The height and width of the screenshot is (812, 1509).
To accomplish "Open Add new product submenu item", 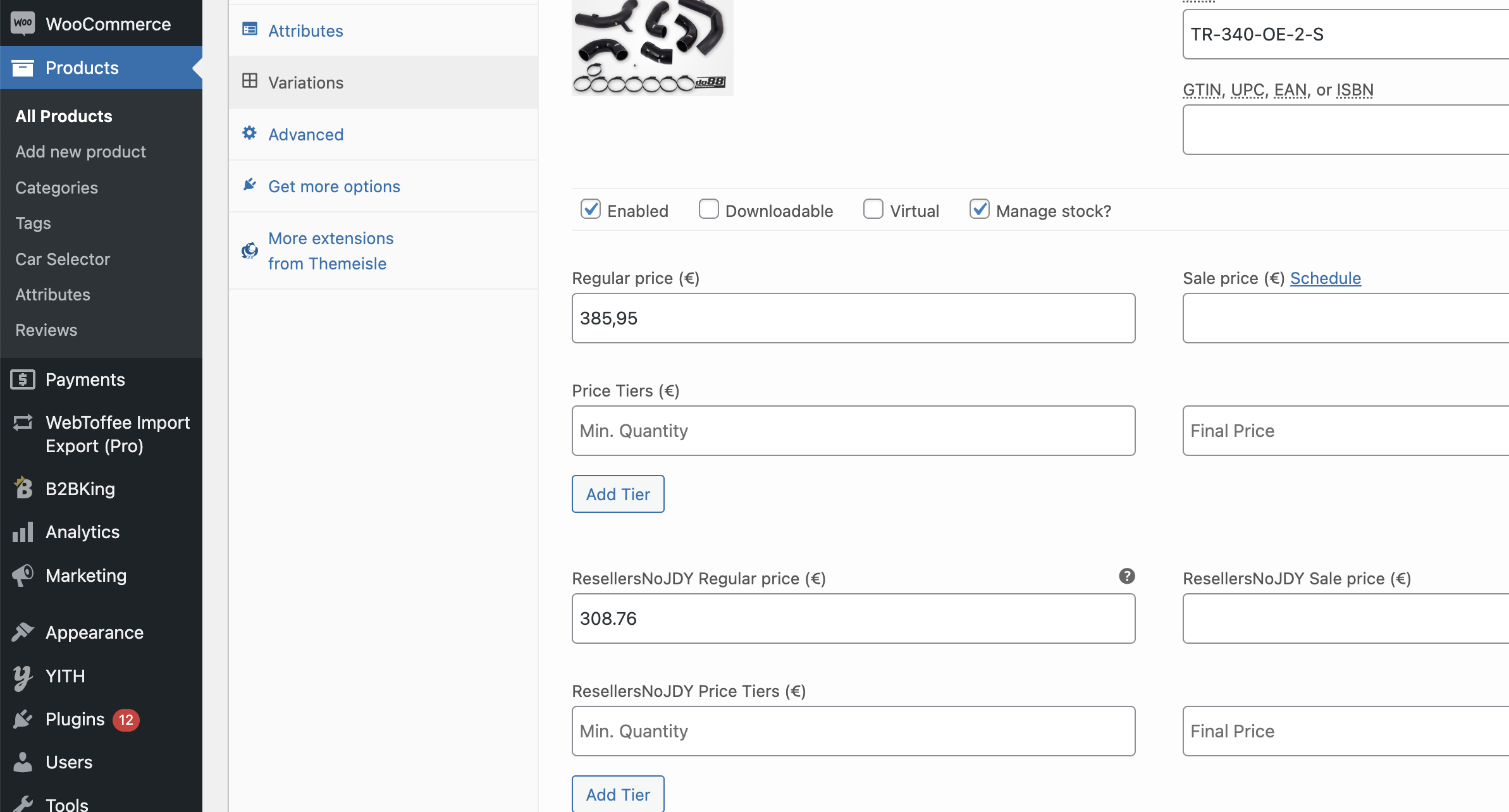I will (81, 152).
